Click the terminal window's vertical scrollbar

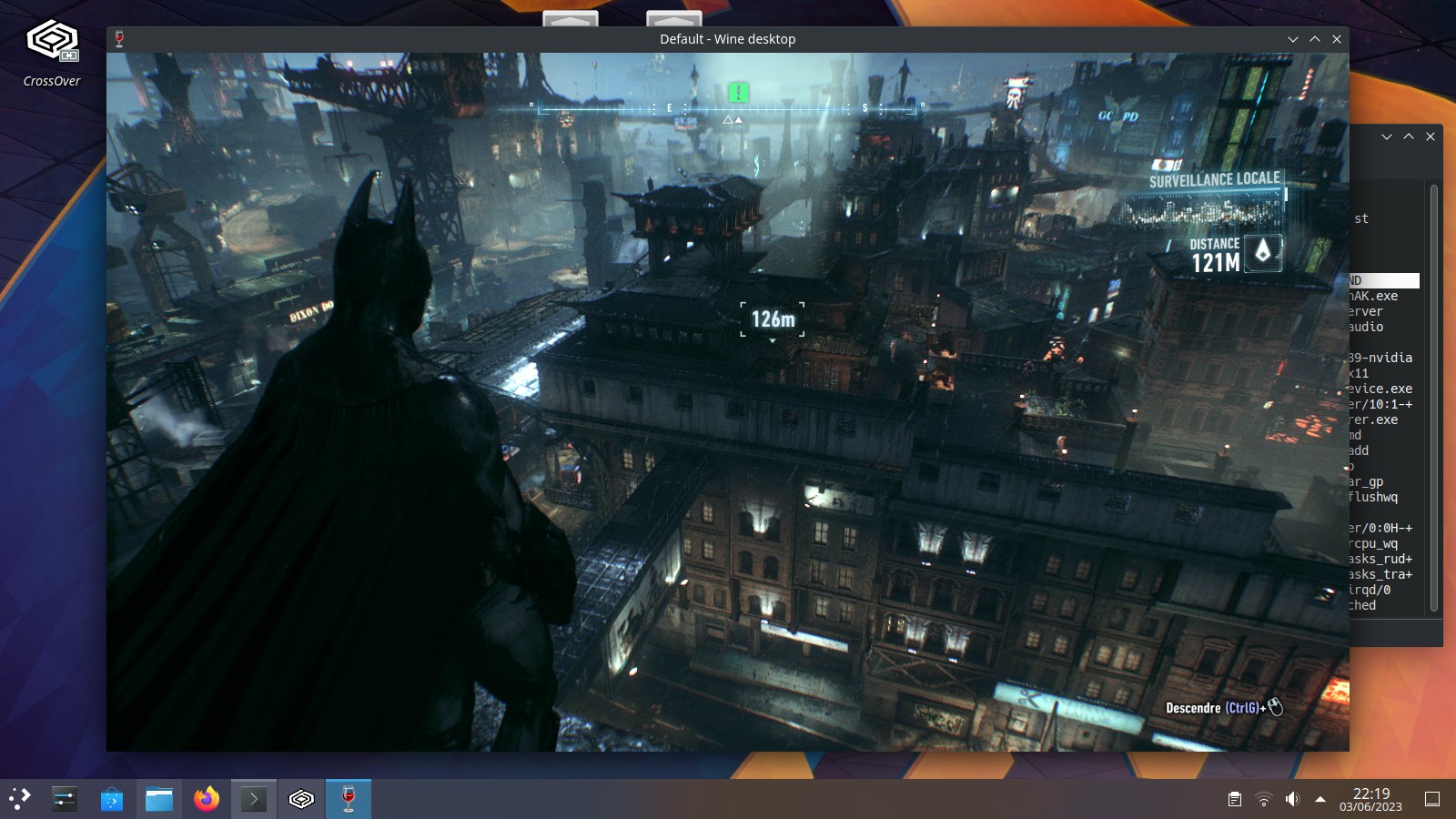pyautogui.click(x=1433, y=399)
